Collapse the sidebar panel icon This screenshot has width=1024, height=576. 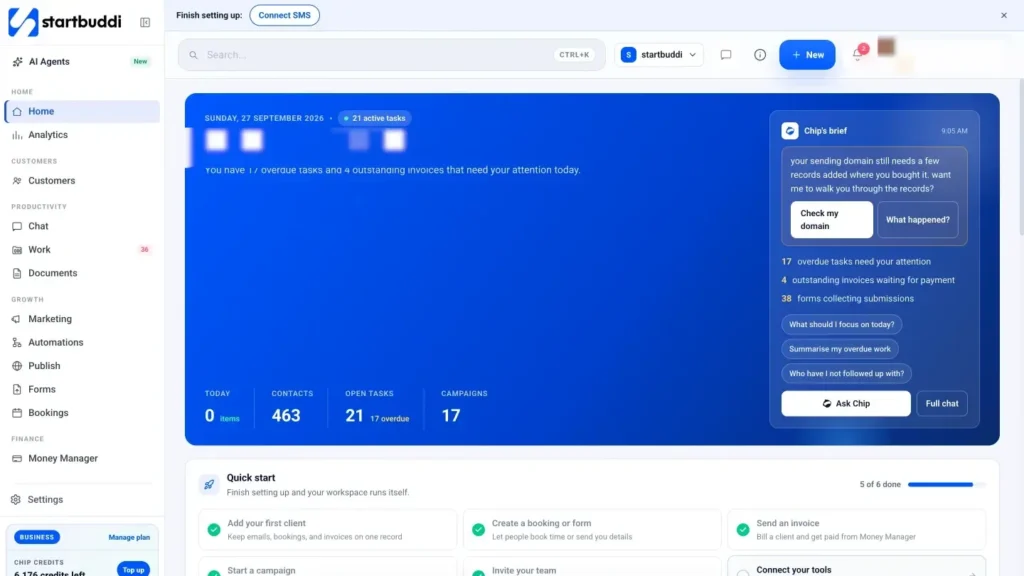tap(145, 22)
